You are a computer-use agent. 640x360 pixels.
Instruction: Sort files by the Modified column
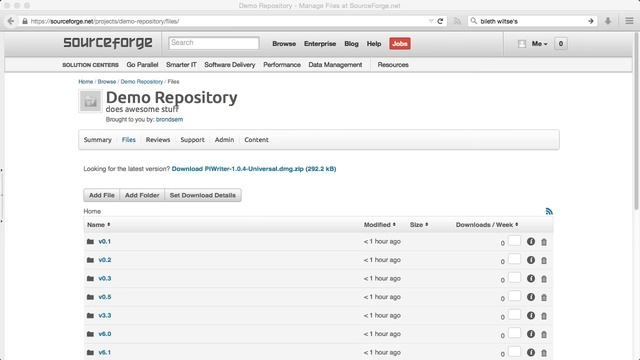[x=380, y=225]
